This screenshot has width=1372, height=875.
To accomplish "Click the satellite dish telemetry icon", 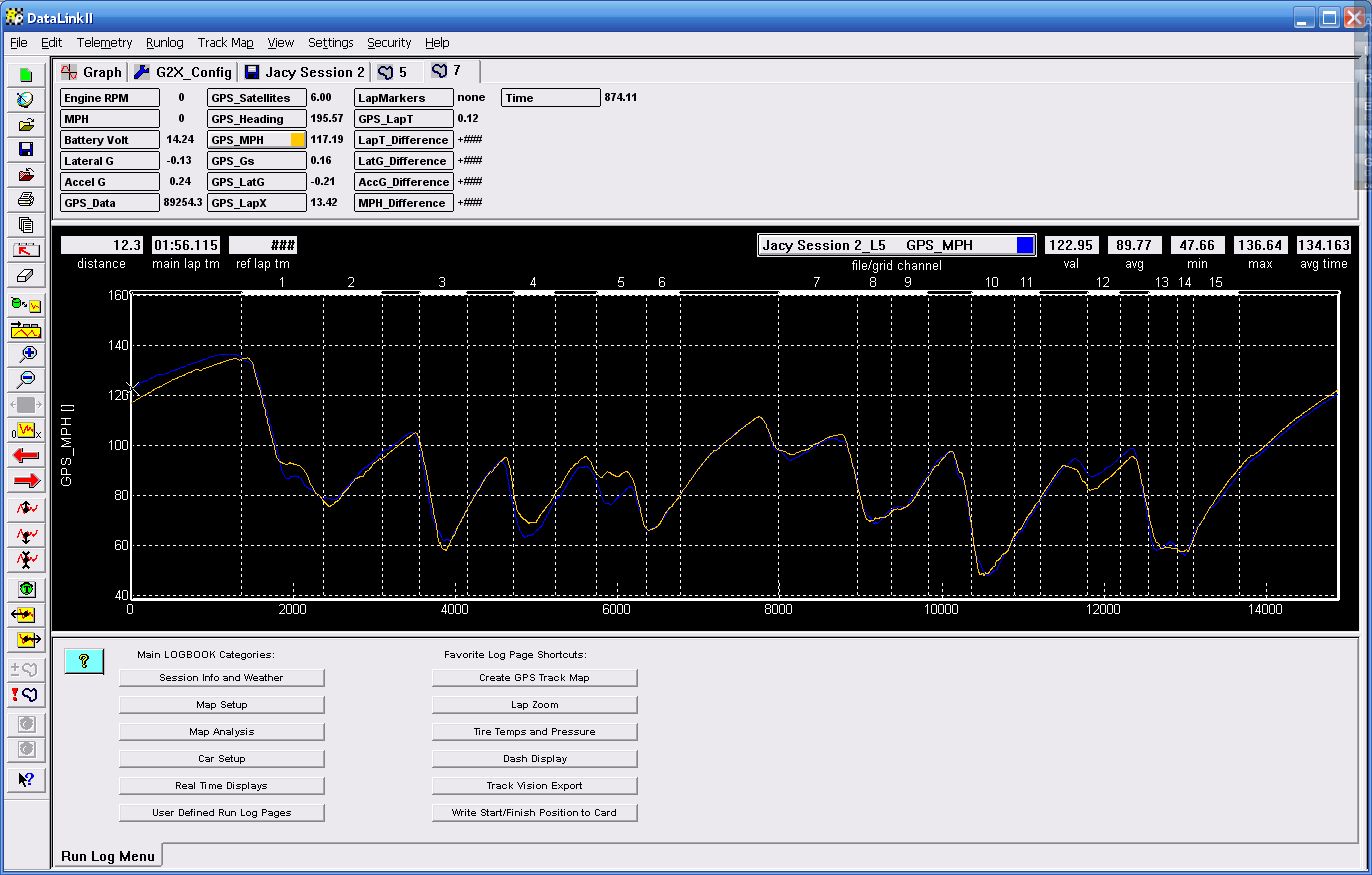I will coord(26,100).
